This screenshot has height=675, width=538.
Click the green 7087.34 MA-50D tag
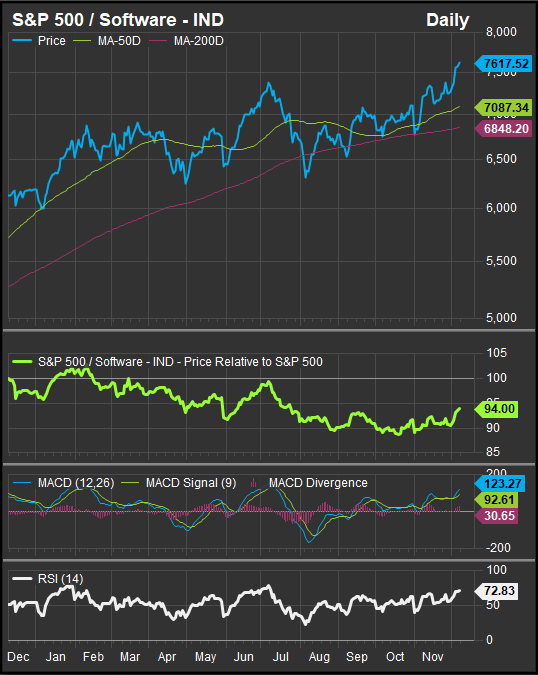click(x=503, y=107)
